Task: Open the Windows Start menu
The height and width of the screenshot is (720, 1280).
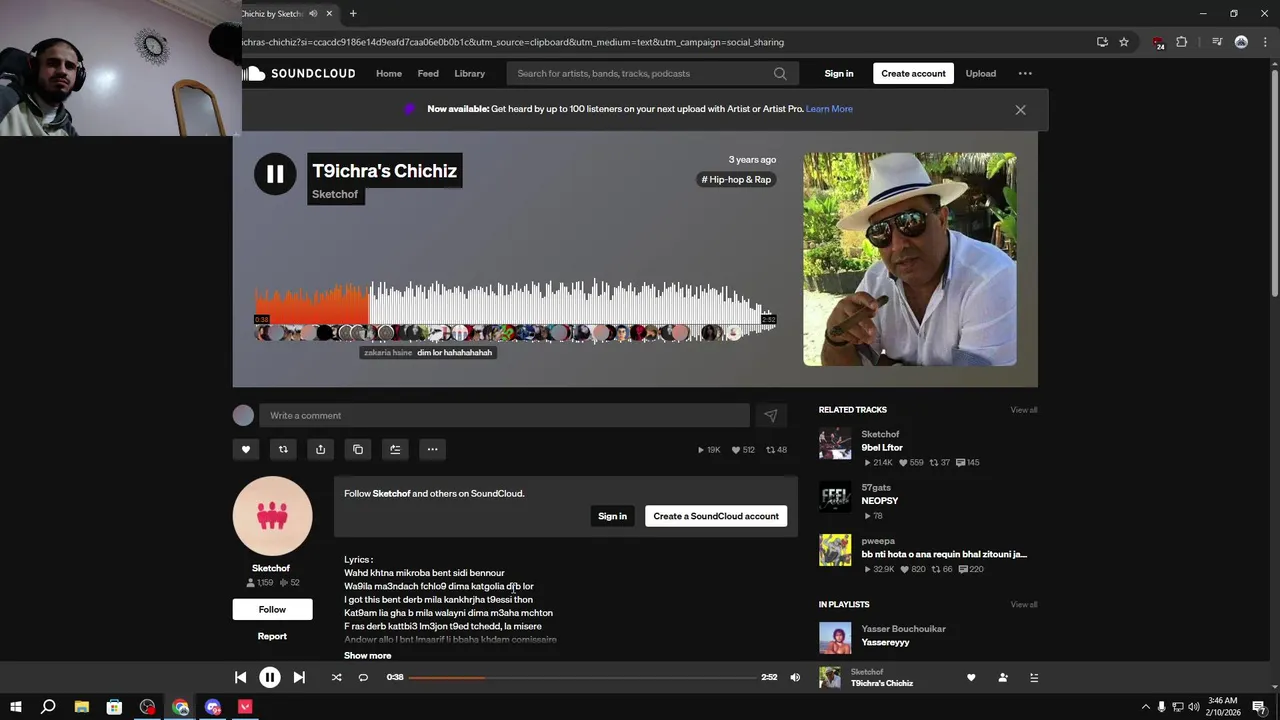Action: click(15, 707)
